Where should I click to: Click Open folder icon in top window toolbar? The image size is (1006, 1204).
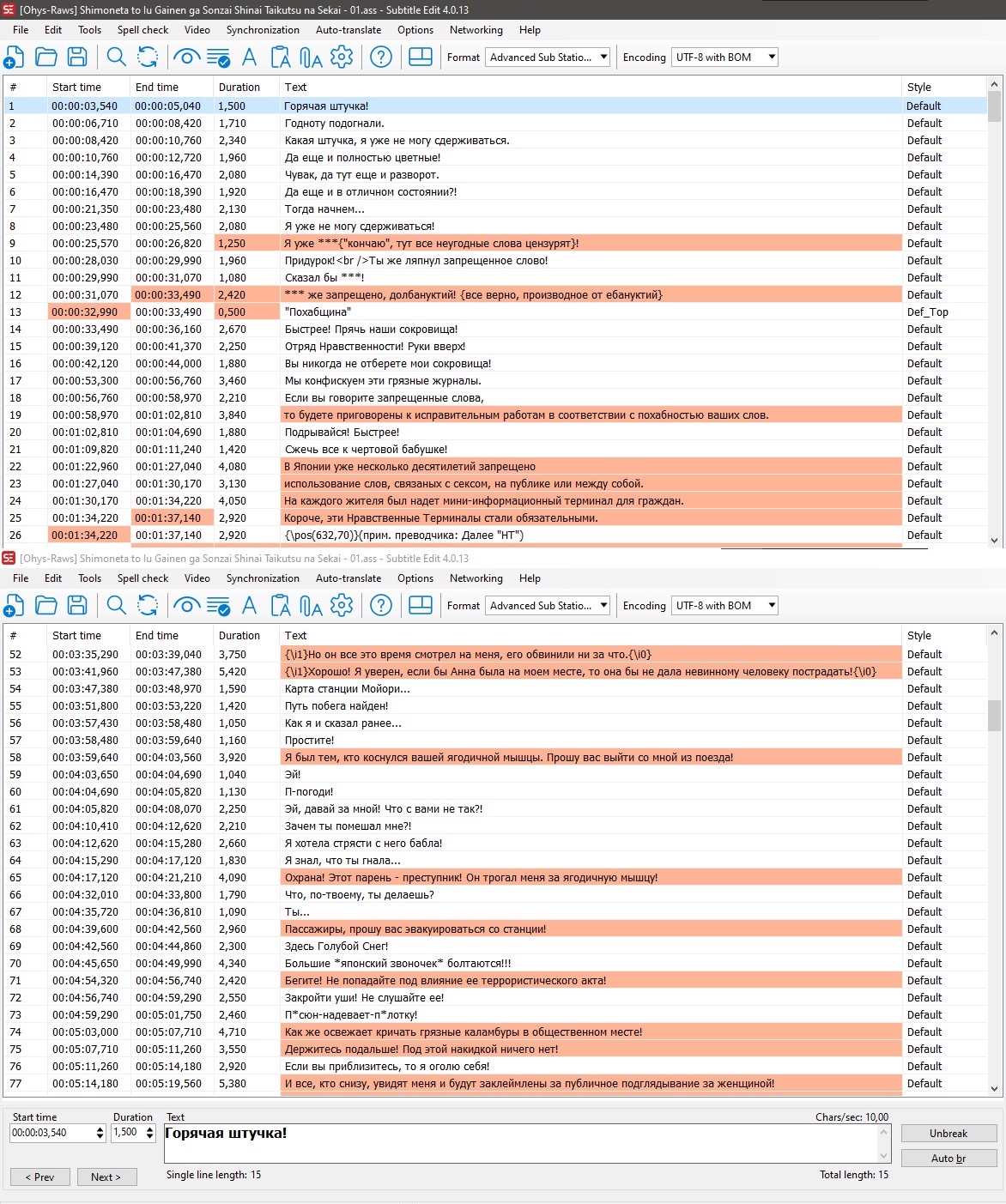pos(46,57)
